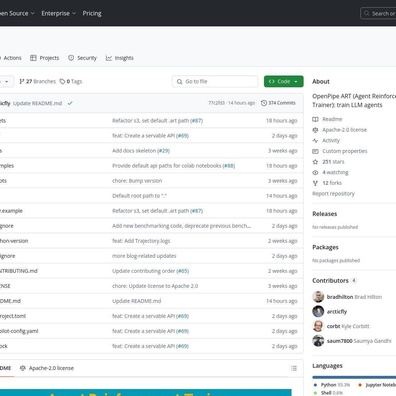Viewport: 396px width, 396px height.
Task: Click the Insights graph icon
Action: point(109,58)
